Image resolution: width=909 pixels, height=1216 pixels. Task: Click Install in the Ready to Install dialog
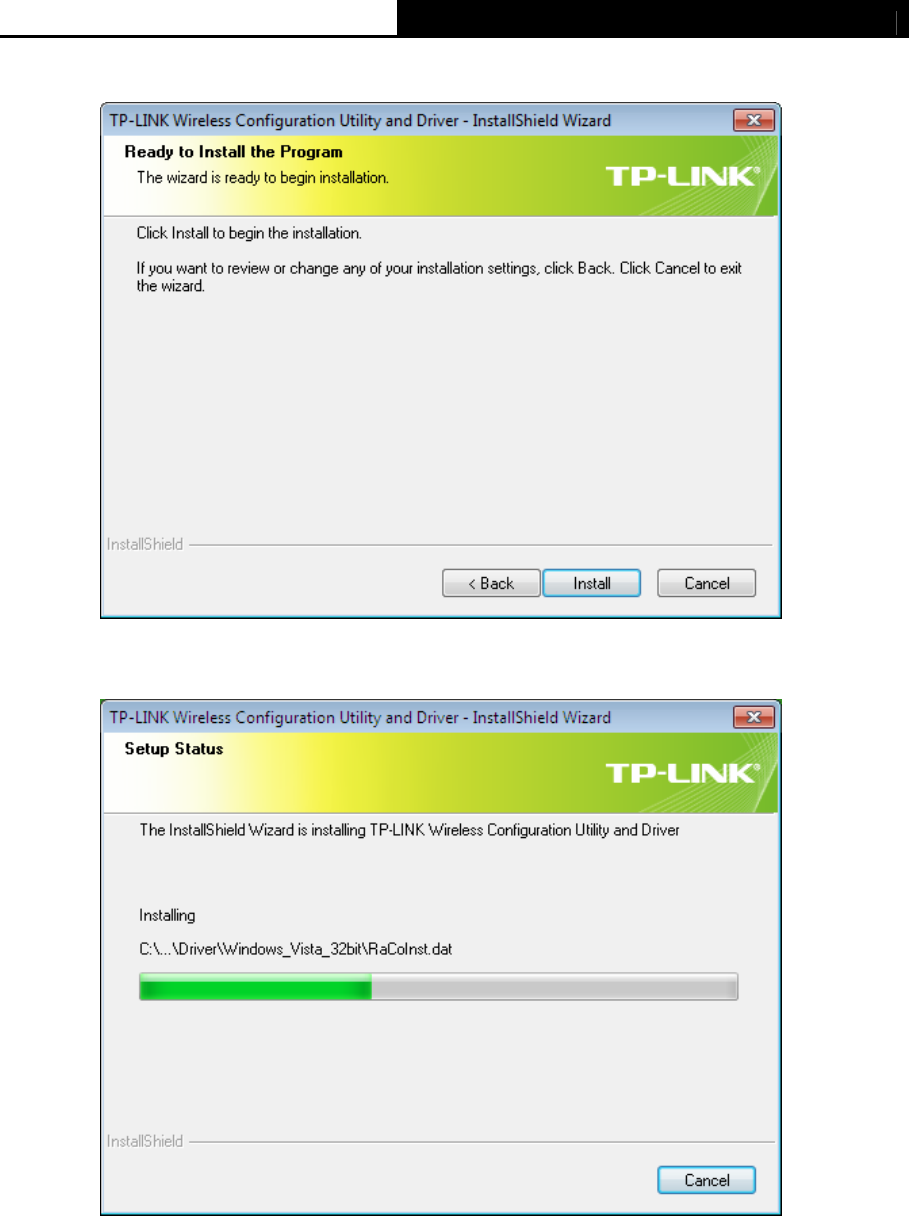click(x=591, y=583)
